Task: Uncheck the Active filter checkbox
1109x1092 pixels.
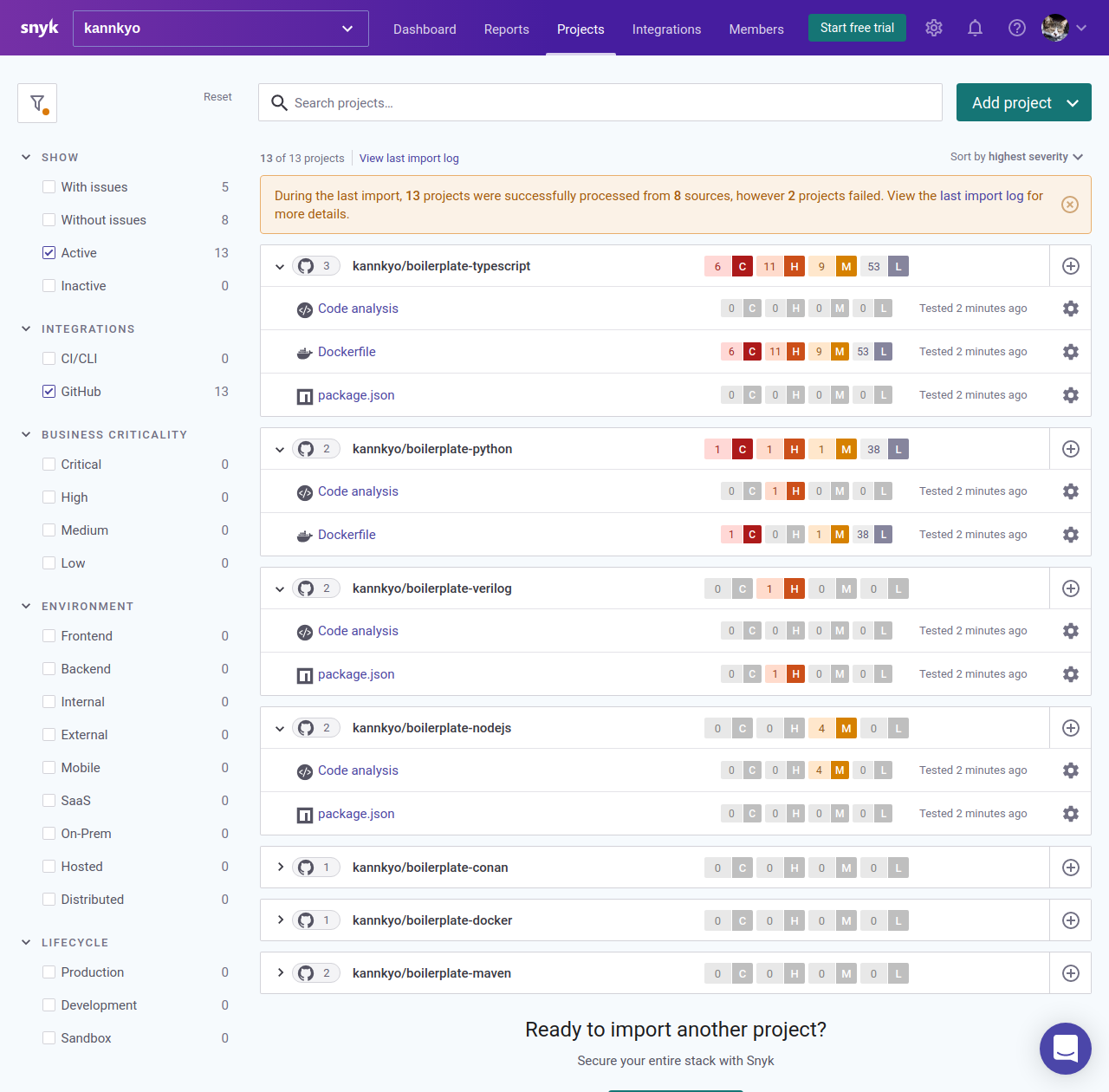Action: coord(49,252)
